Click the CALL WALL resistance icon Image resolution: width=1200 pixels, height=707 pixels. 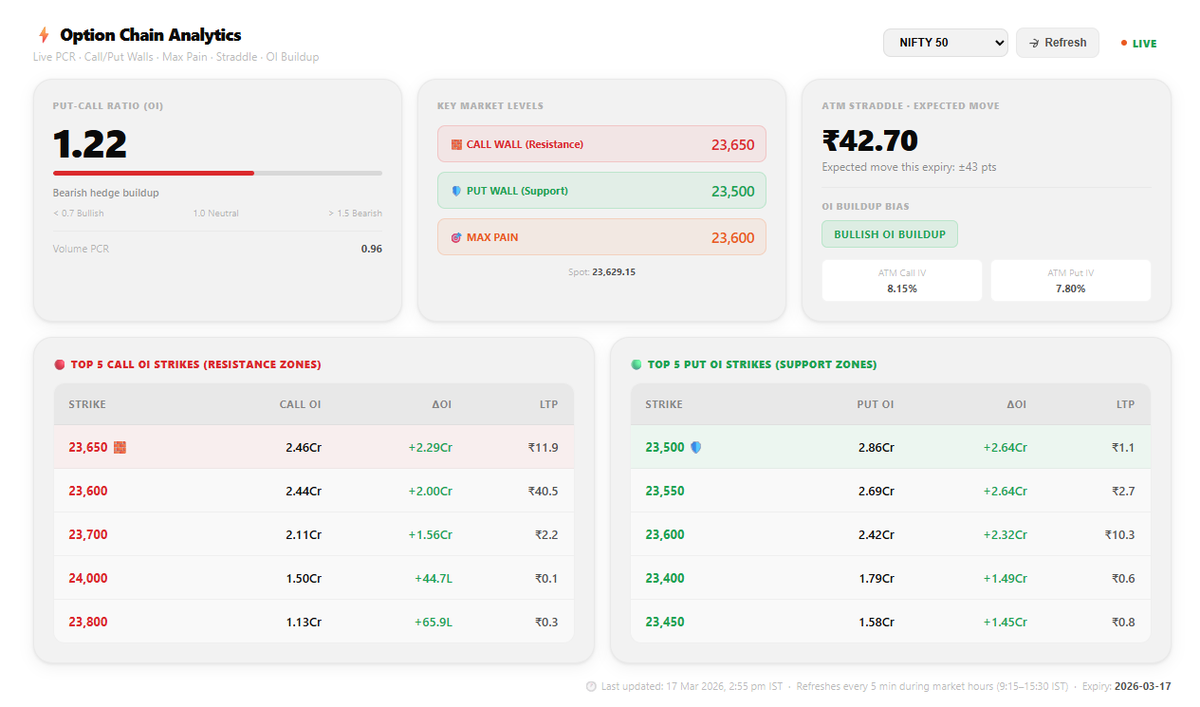pos(456,144)
